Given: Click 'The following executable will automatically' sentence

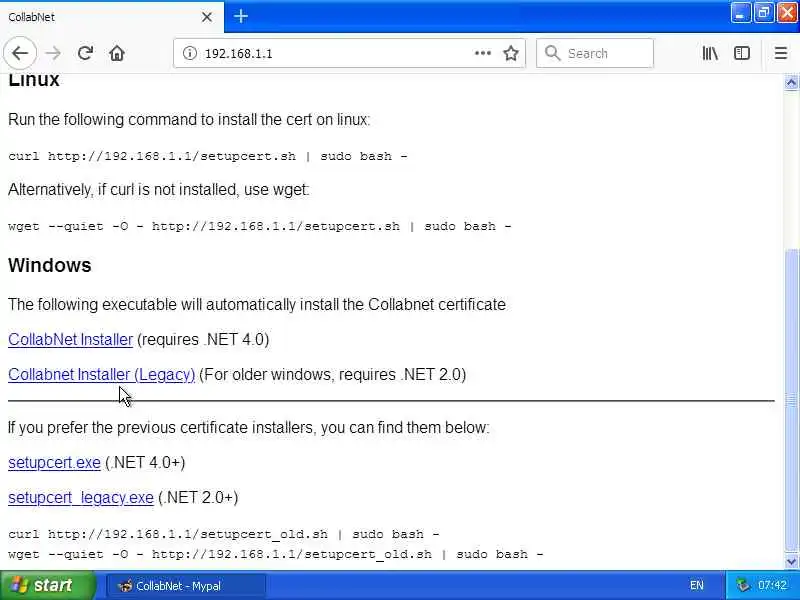Looking at the screenshot, I should click(x=257, y=305).
